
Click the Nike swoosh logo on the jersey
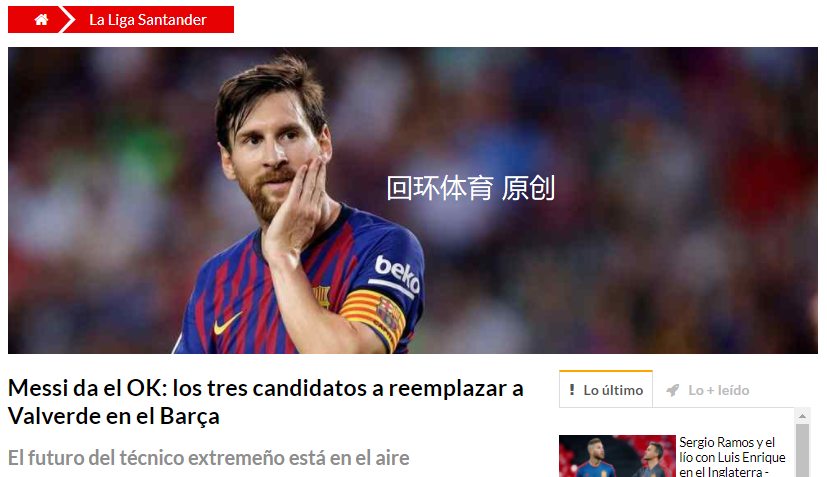227,323
